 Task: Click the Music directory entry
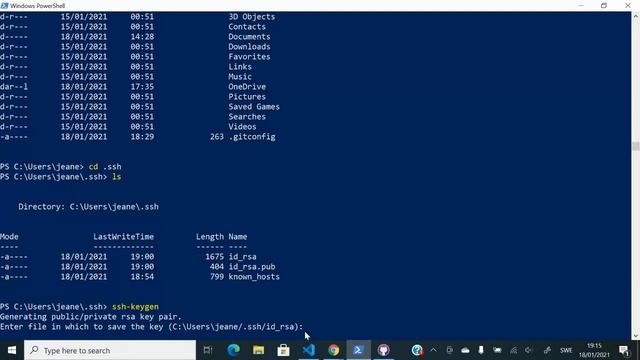[240, 77]
